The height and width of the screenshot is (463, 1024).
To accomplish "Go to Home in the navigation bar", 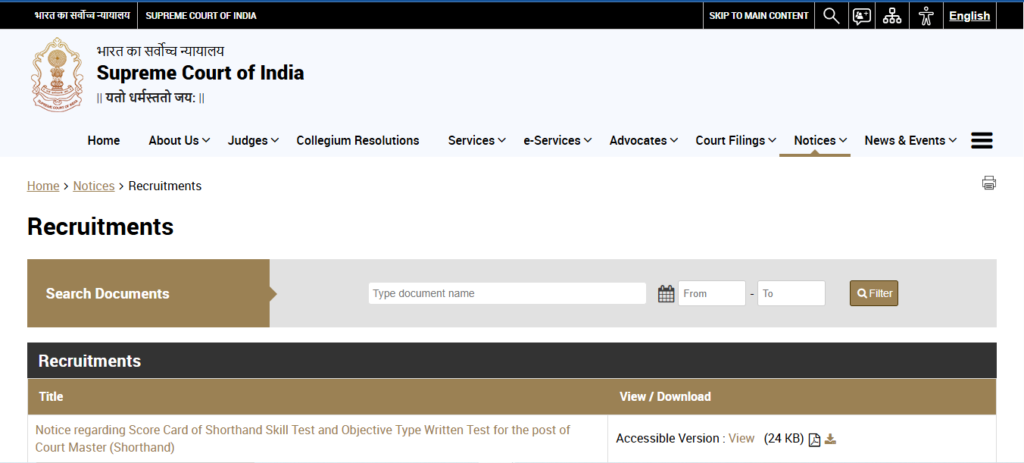I will 103,141.
